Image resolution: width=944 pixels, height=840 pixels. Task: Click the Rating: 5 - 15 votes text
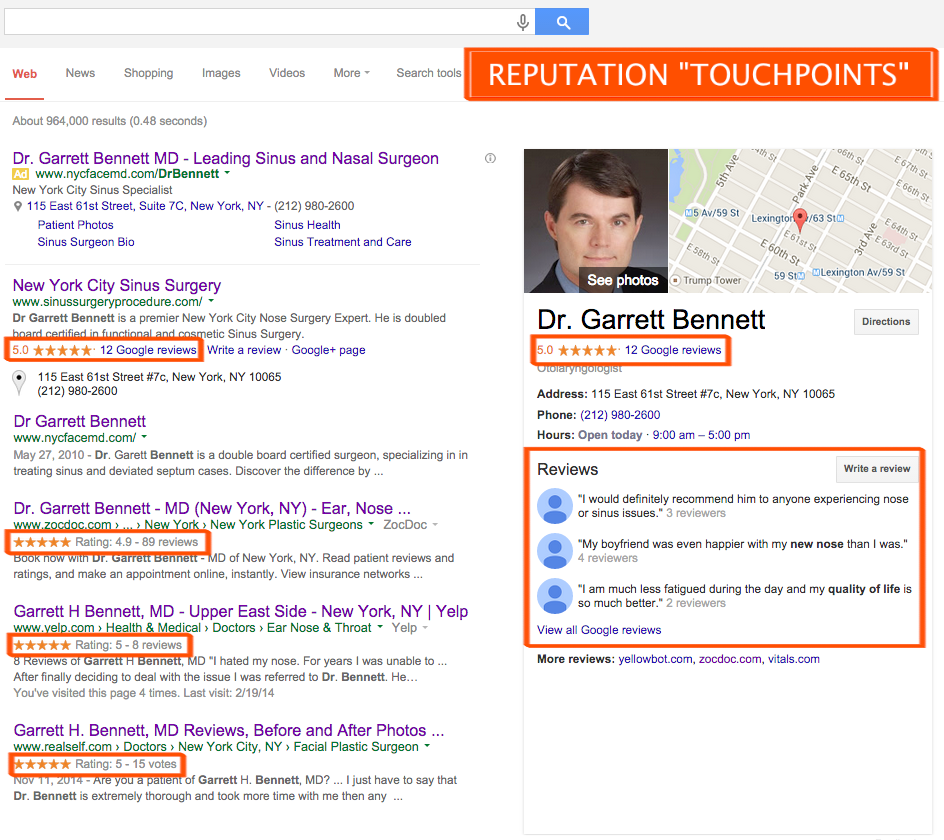pyautogui.click(x=126, y=764)
